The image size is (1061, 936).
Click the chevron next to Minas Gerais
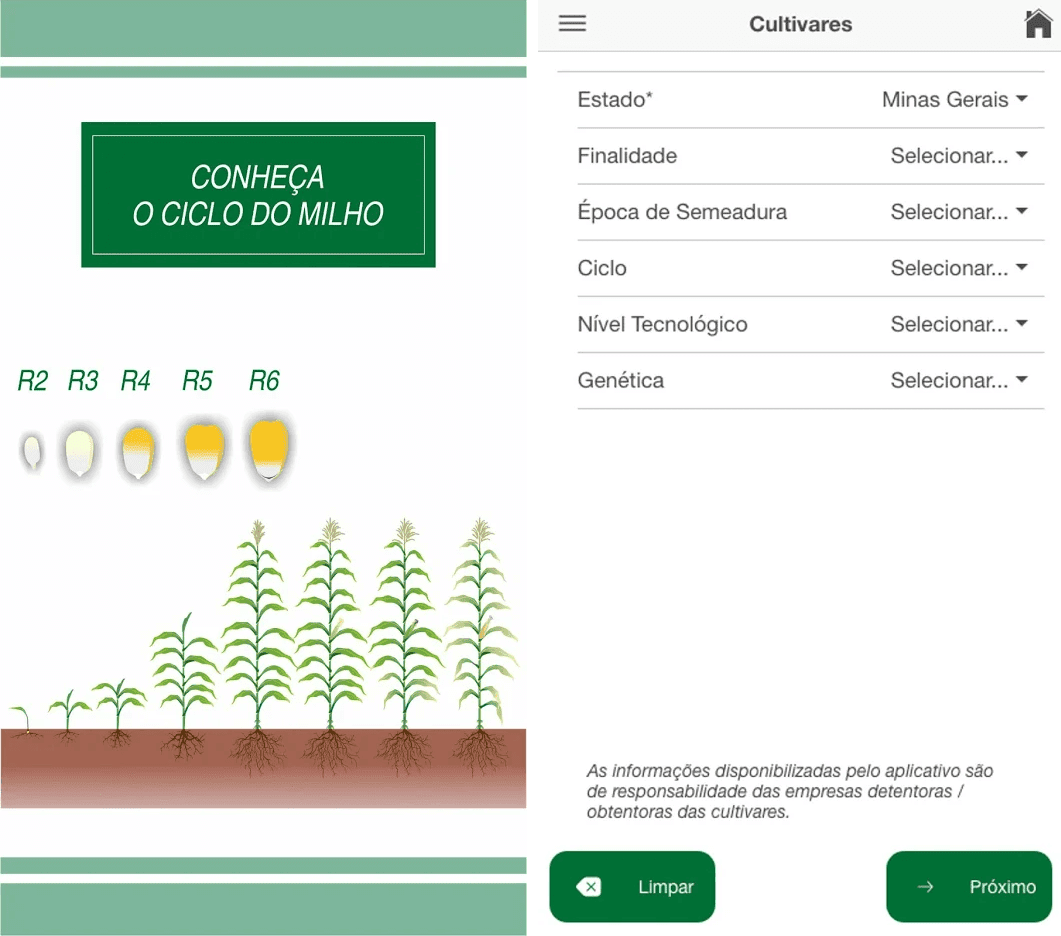pyautogui.click(x=1021, y=99)
